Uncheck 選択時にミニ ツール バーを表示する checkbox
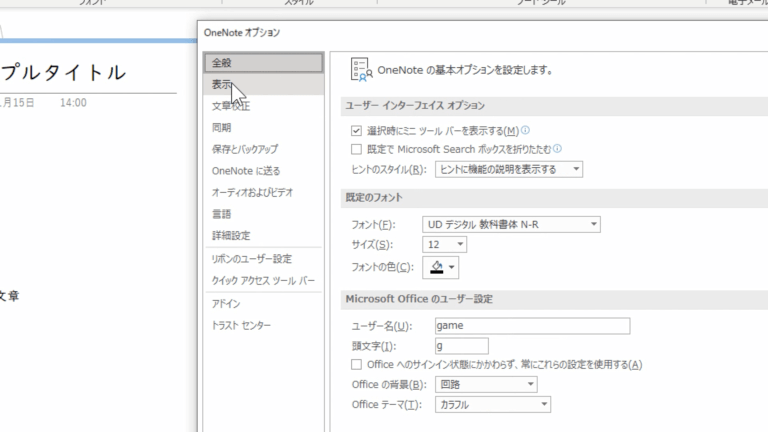This screenshot has height=432, width=768. click(356, 131)
